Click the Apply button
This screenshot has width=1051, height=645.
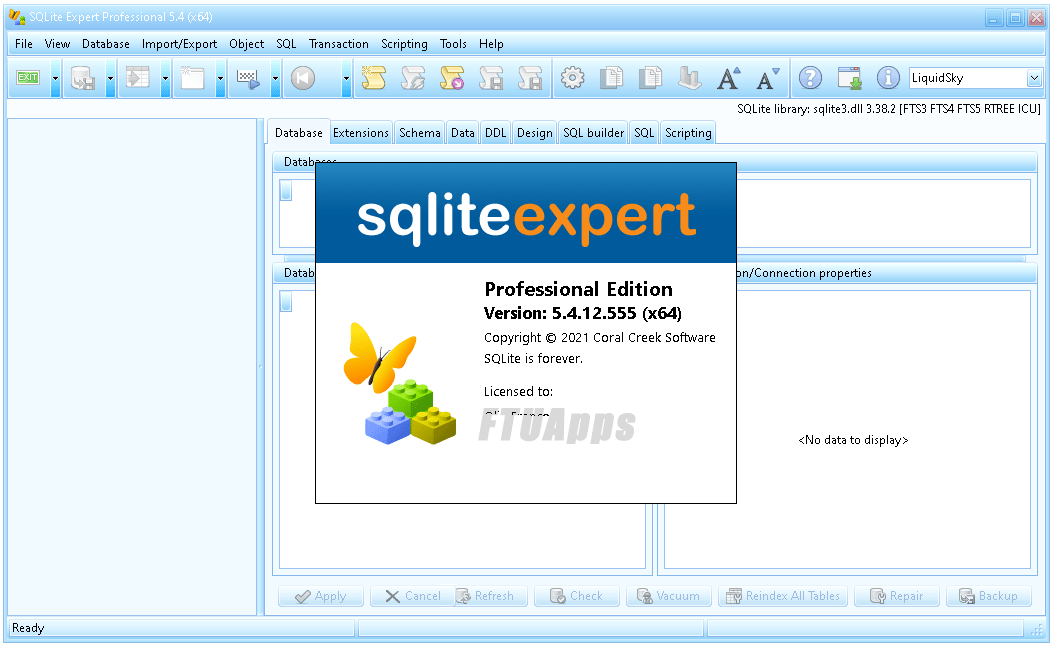pyautogui.click(x=321, y=596)
